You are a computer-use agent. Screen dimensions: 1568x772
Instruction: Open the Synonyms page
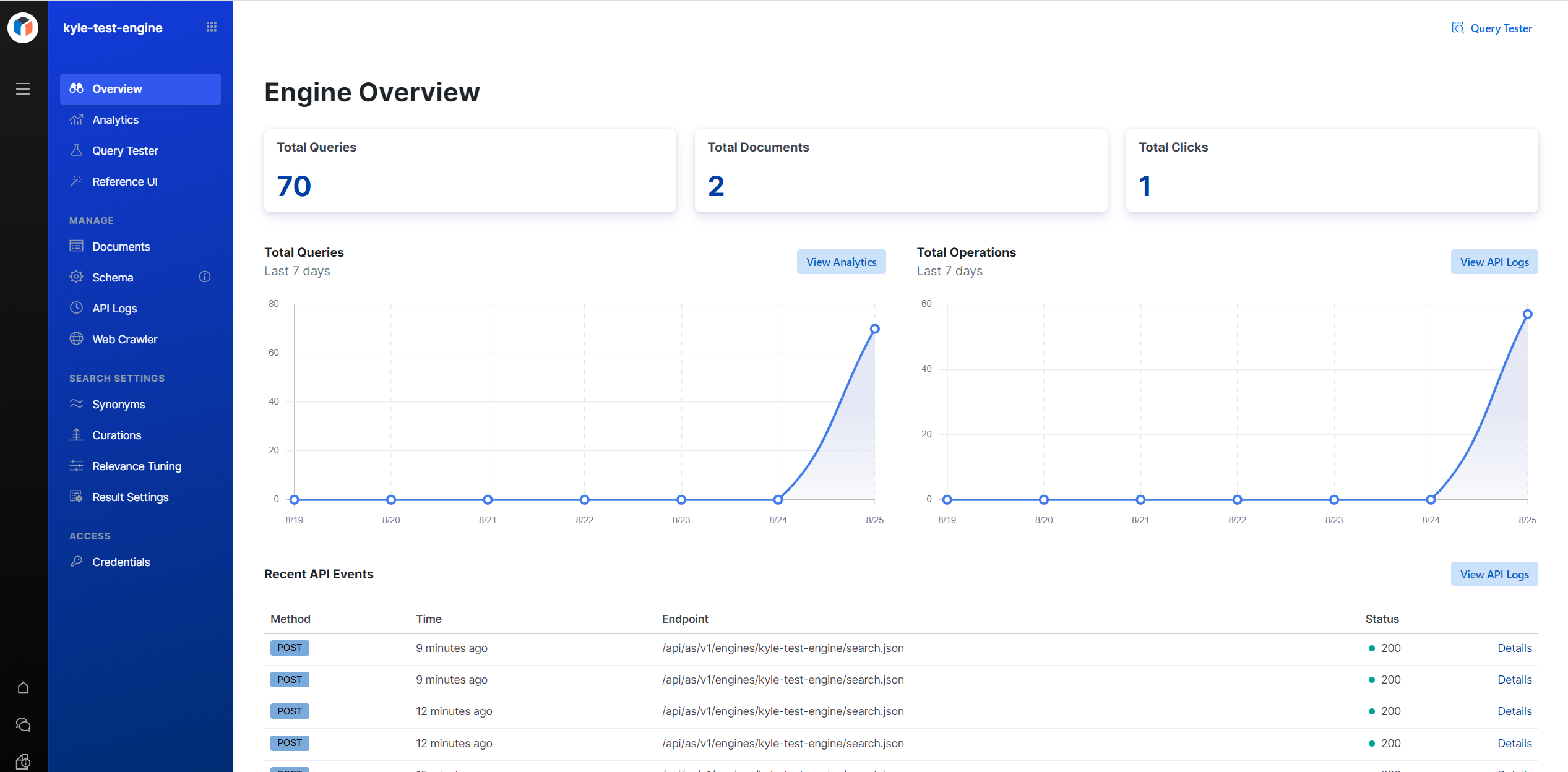click(118, 404)
